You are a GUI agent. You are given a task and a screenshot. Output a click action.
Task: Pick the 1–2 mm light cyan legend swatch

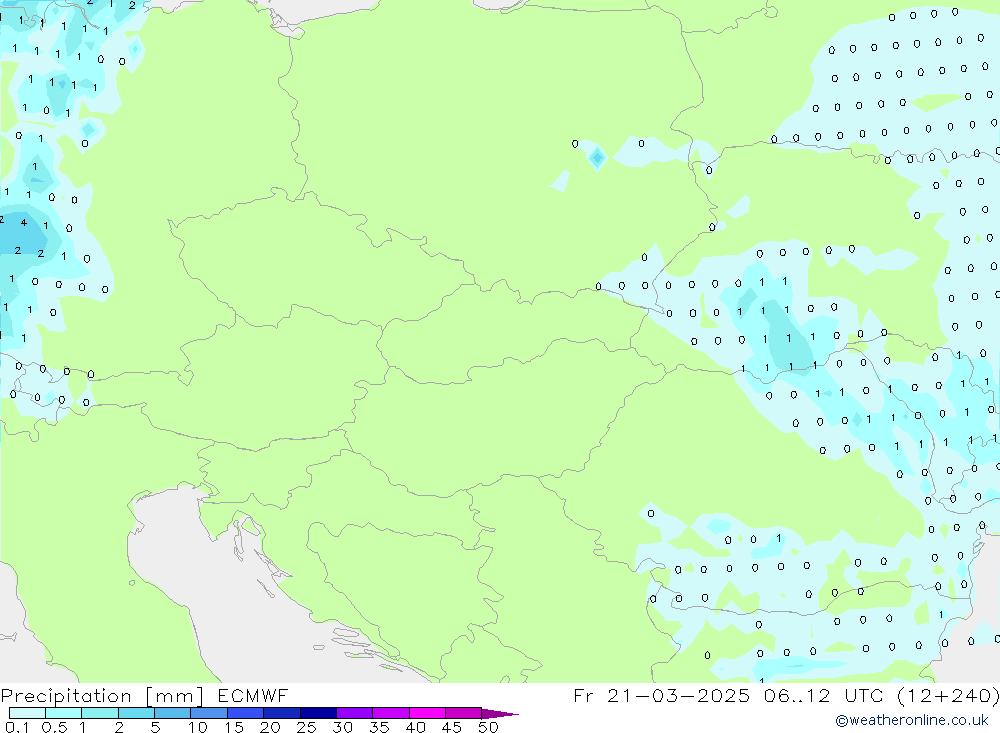click(x=99, y=713)
